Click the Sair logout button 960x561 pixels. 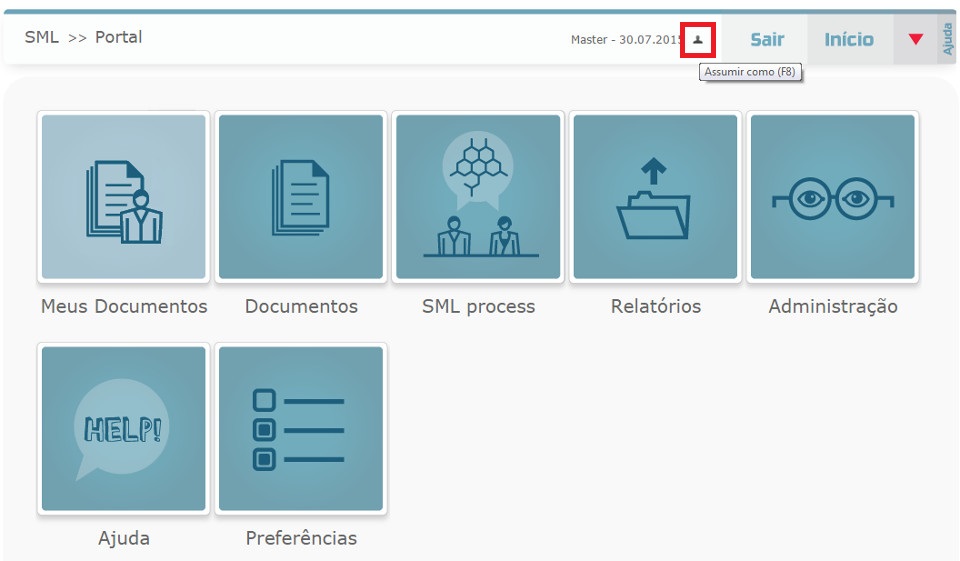pyautogui.click(x=767, y=40)
